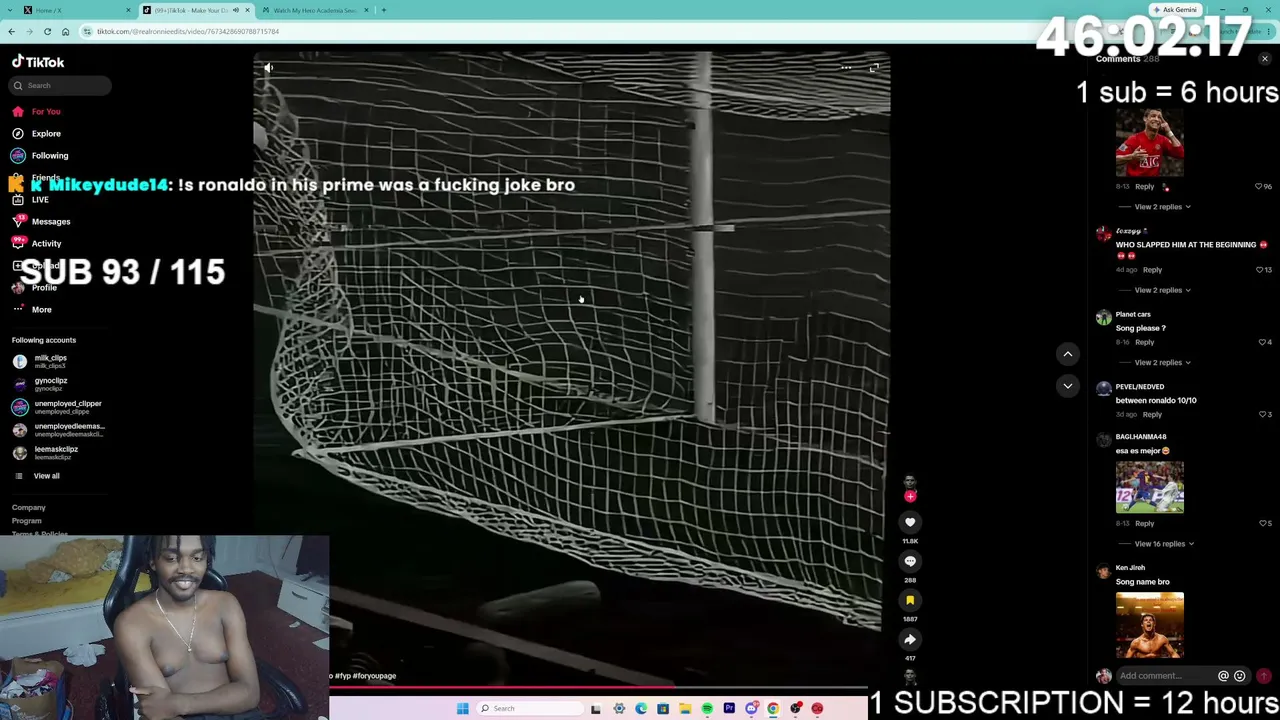Open the unemployedleemas account
The image size is (1280, 720).
coord(59,430)
